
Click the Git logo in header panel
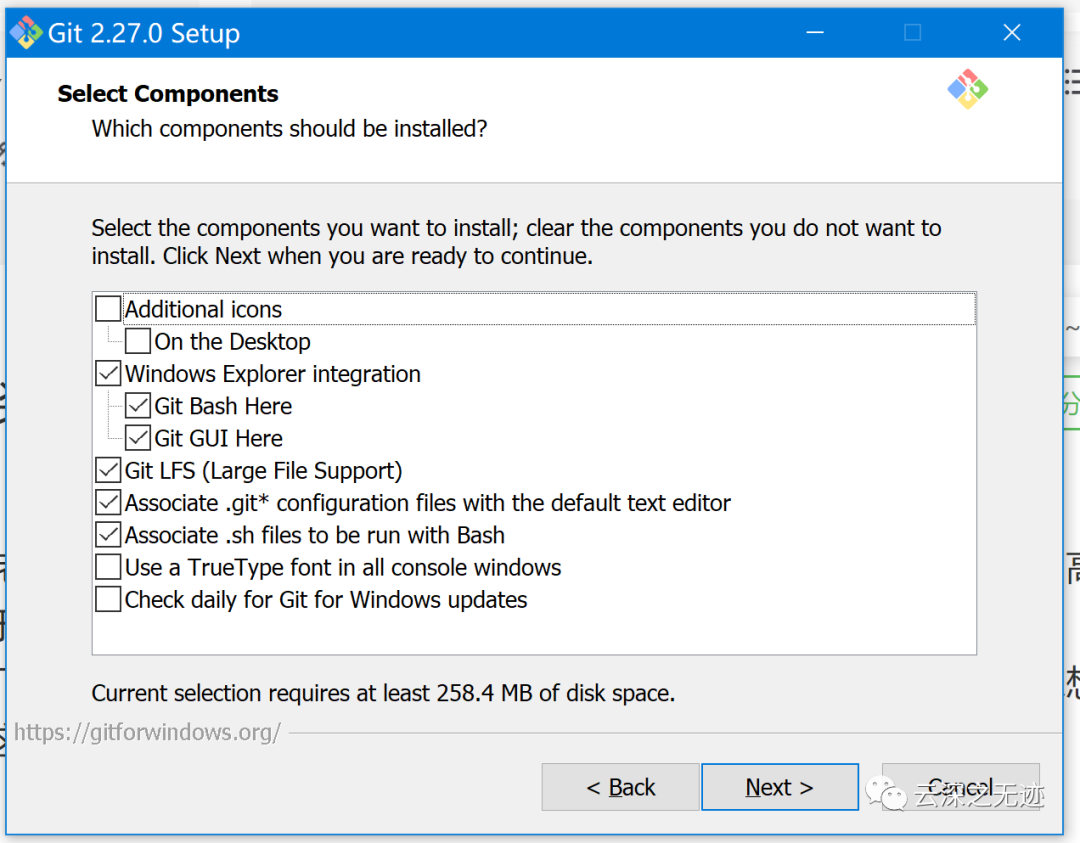967,90
